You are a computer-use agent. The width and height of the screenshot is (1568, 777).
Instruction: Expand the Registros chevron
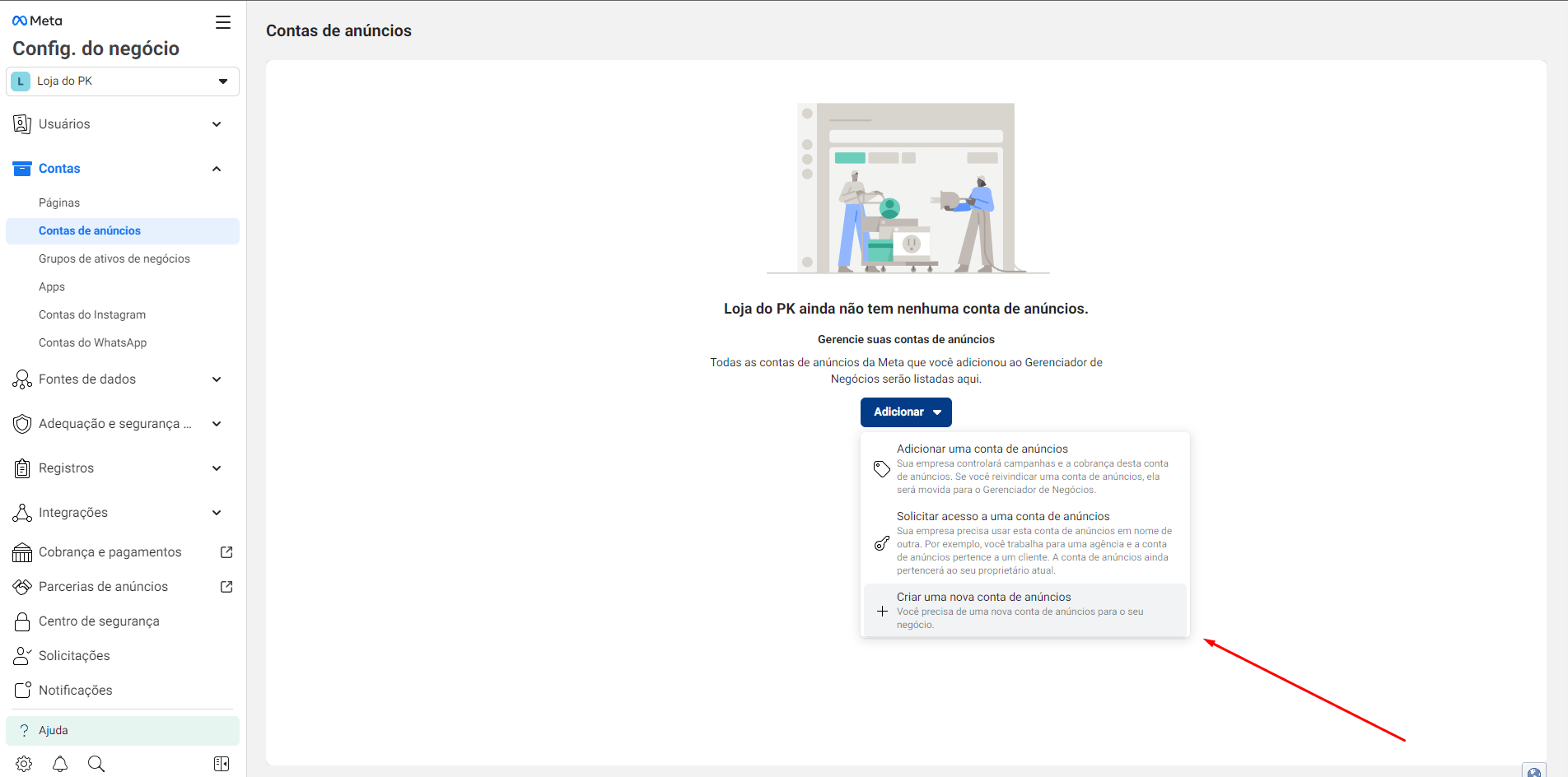217,468
